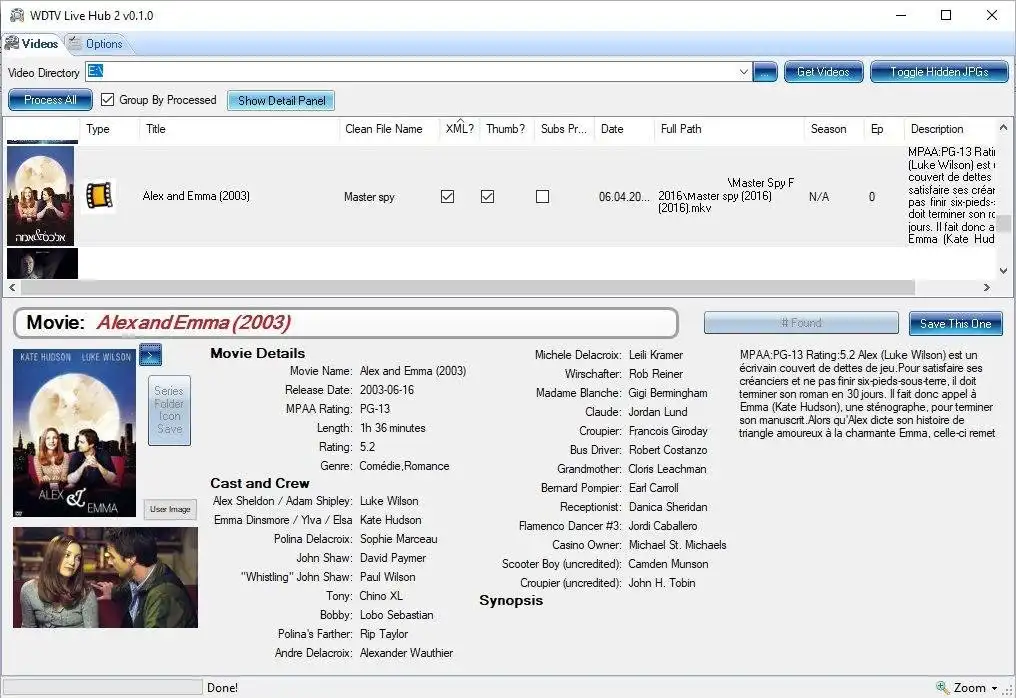Screen dimensions: 1016x698
Task: Click the horizontal scrollbar left arrow
Action: click(12, 287)
